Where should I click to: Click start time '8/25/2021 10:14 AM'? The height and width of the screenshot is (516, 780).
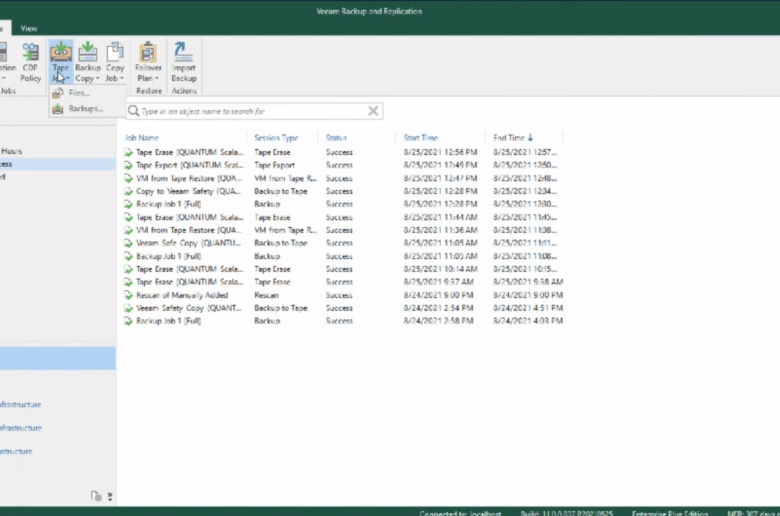[440, 269]
